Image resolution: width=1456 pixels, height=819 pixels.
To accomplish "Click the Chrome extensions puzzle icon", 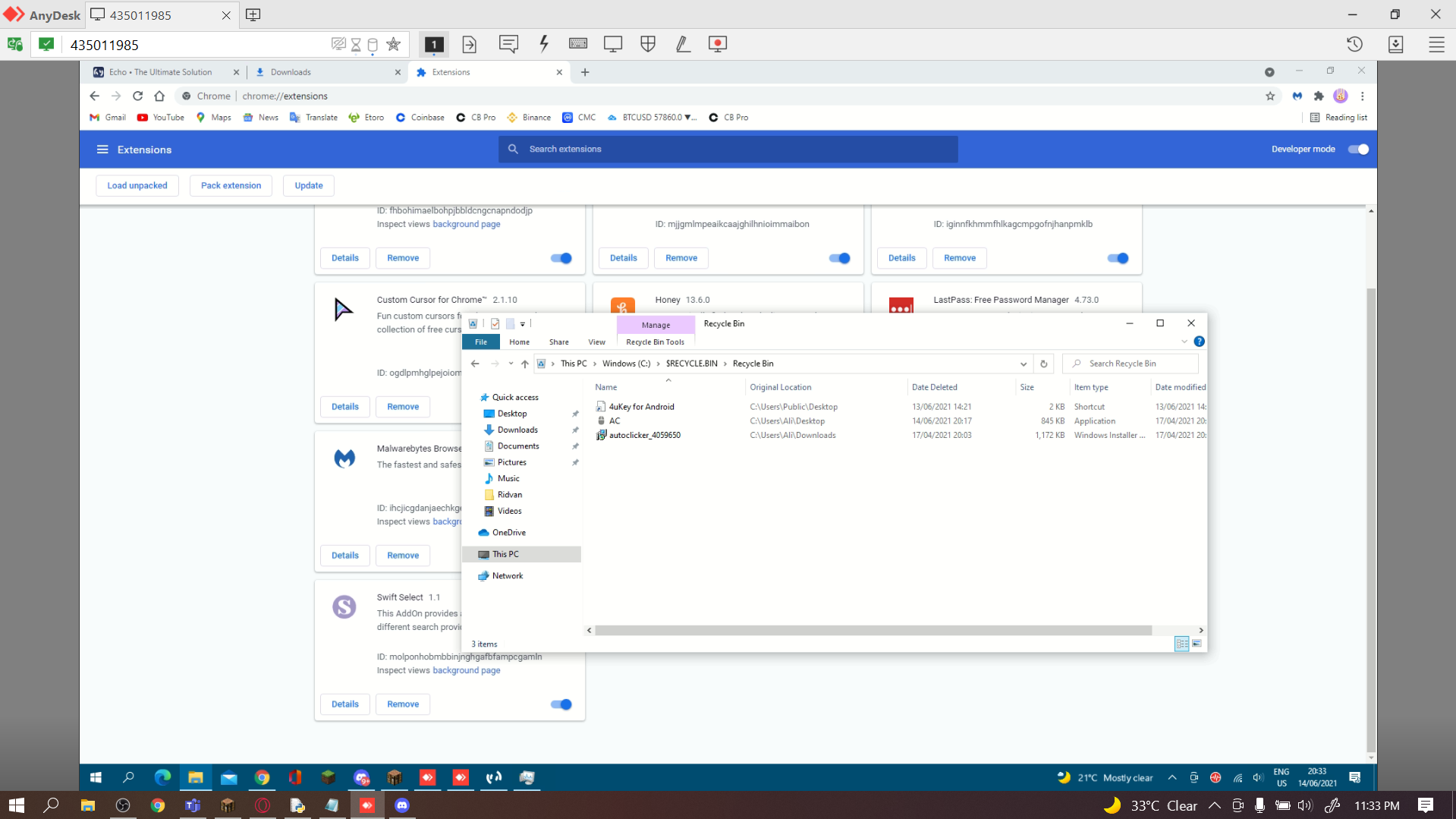I will (x=1319, y=96).
